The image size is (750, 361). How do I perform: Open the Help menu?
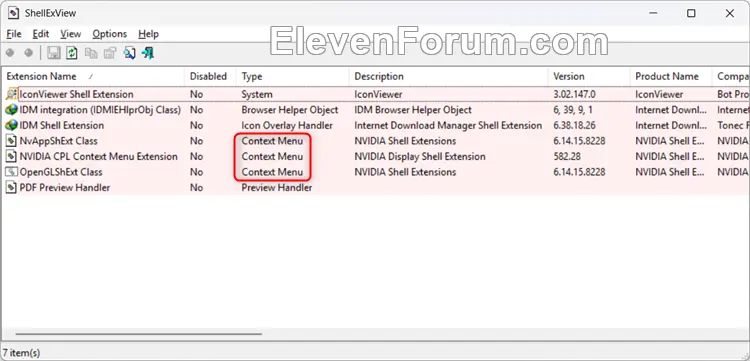point(148,34)
